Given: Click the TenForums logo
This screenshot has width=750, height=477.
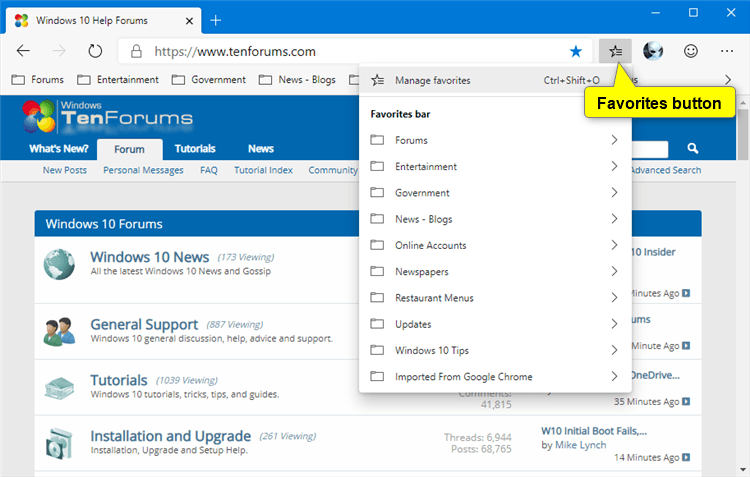Looking at the screenshot, I should (x=107, y=116).
